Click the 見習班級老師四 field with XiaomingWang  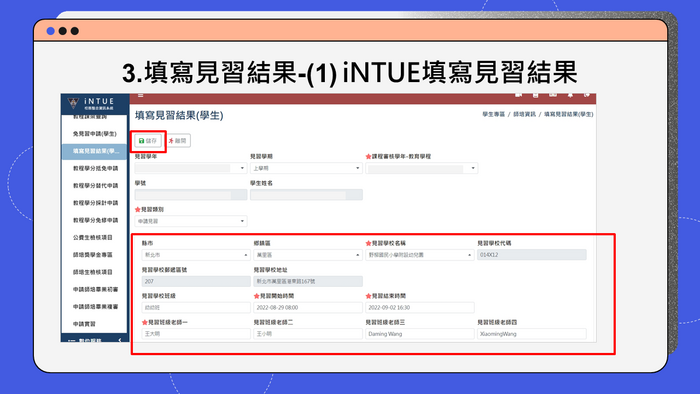(x=532, y=334)
